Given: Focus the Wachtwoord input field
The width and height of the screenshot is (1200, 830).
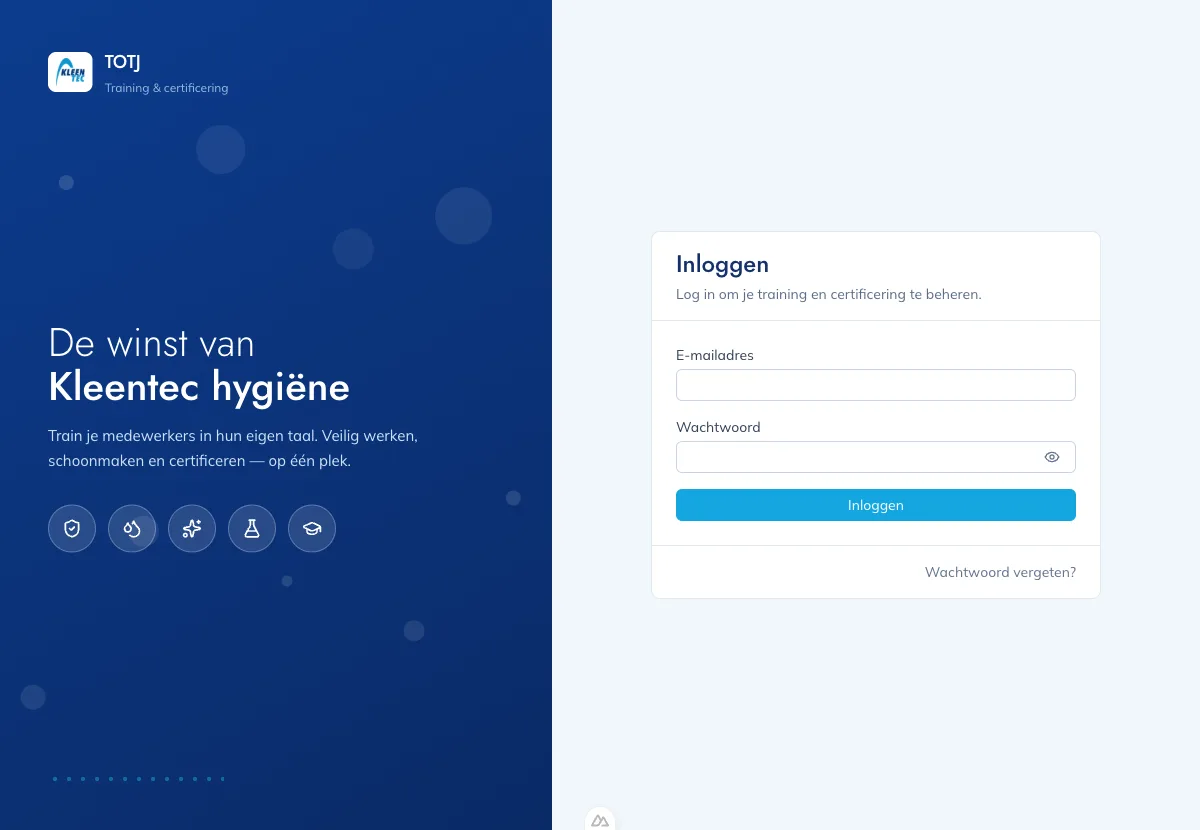Looking at the screenshot, I should (x=876, y=457).
